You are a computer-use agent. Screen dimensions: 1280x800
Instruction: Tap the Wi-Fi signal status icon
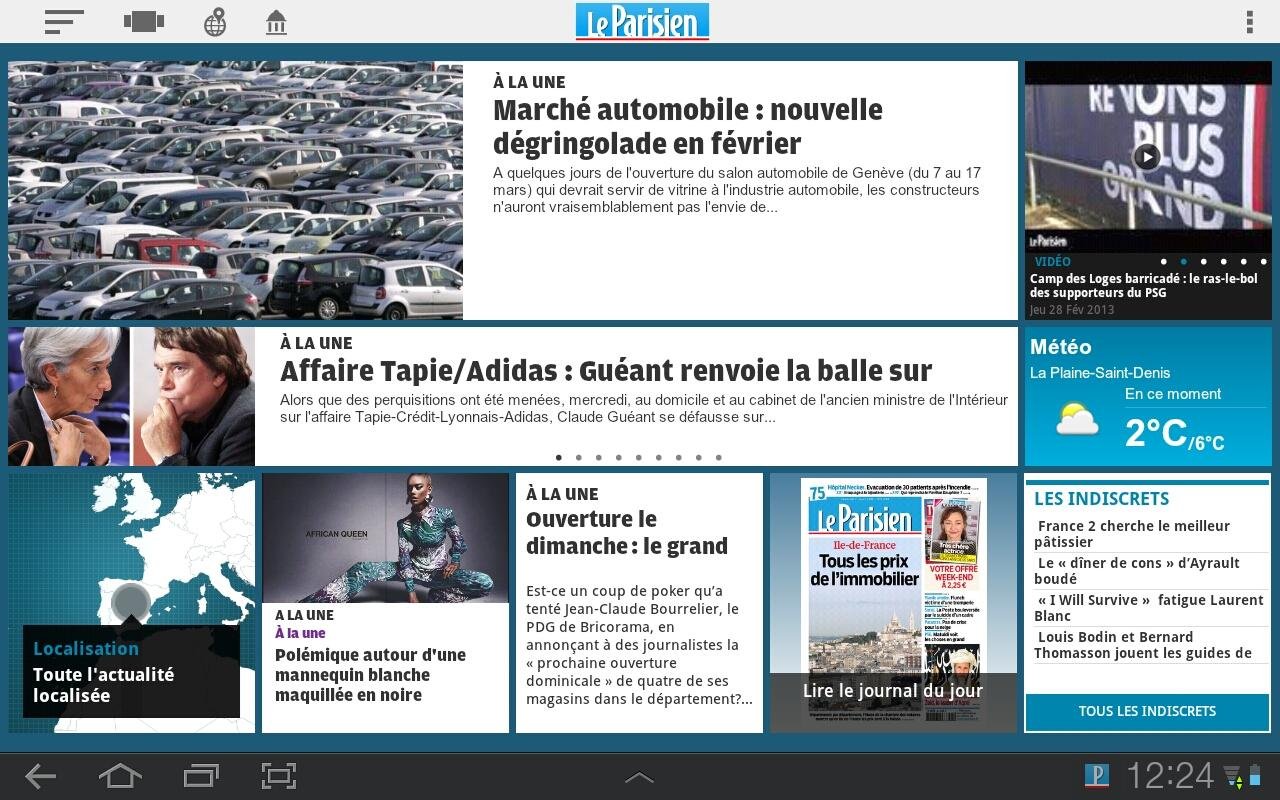pyautogui.click(x=1232, y=776)
